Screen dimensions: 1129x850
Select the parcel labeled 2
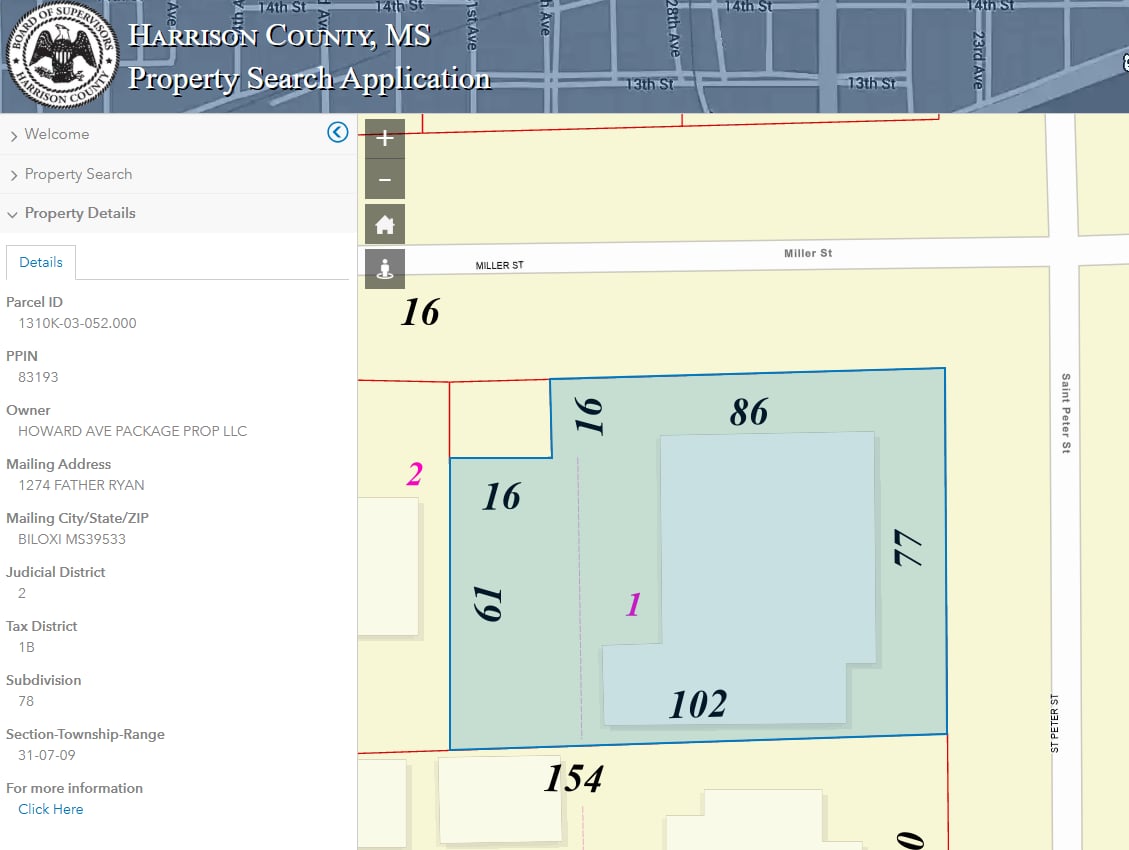(415, 474)
